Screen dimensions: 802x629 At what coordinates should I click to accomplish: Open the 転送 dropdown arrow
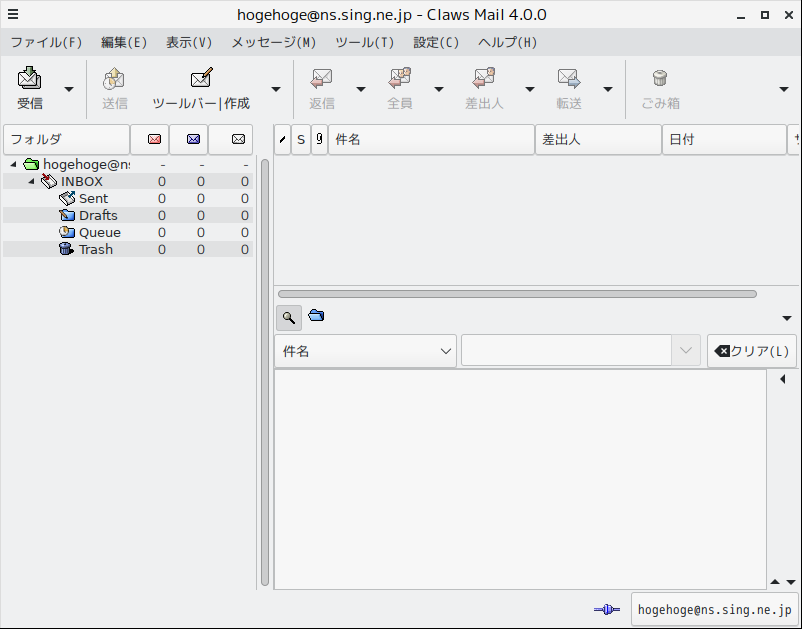click(x=608, y=89)
